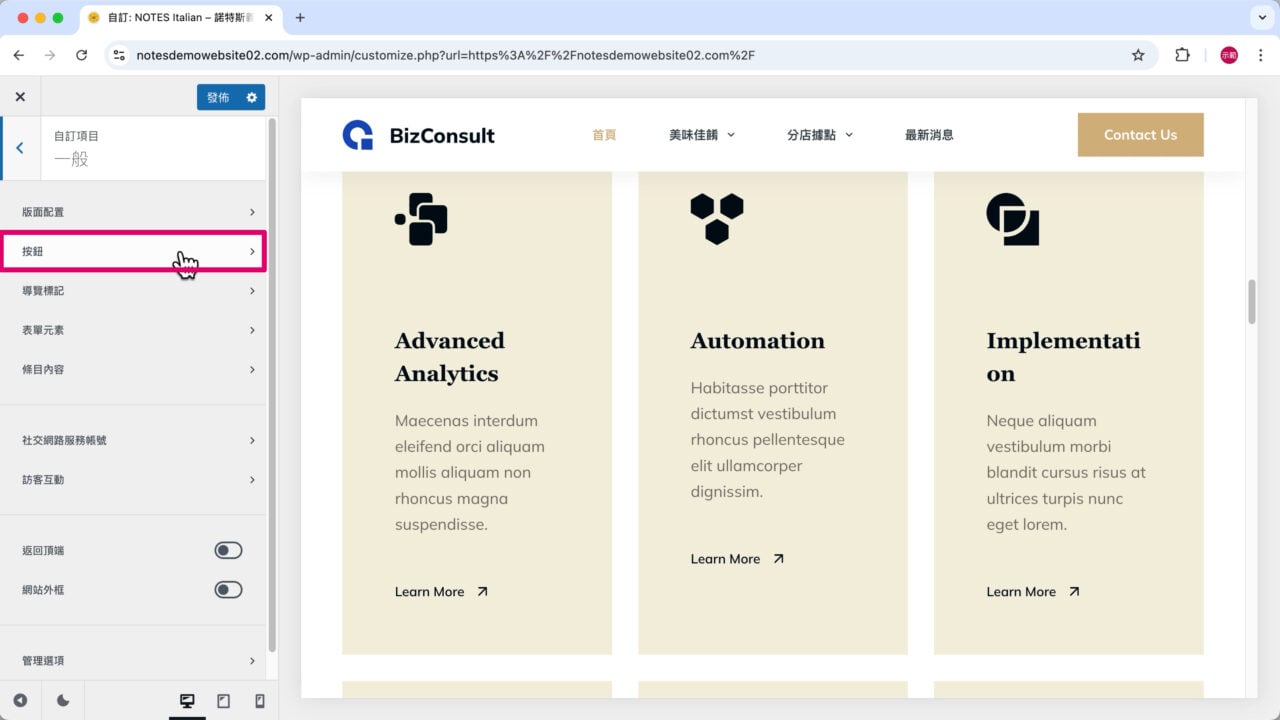Click the Contact Us button
The height and width of the screenshot is (720, 1280).
(x=1140, y=135)
